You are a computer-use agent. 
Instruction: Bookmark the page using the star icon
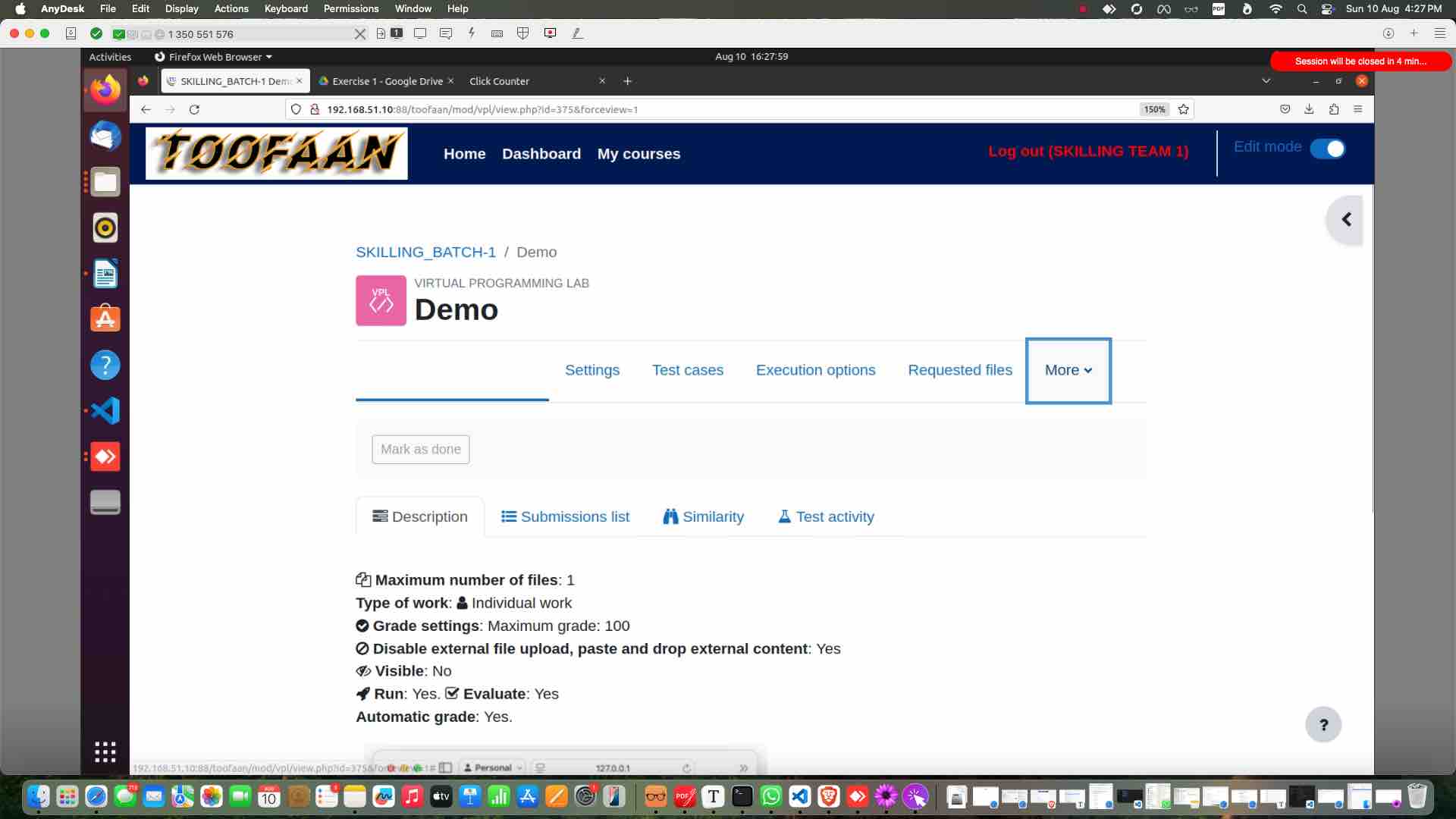pyautogui.click(x=1183, y=109)
